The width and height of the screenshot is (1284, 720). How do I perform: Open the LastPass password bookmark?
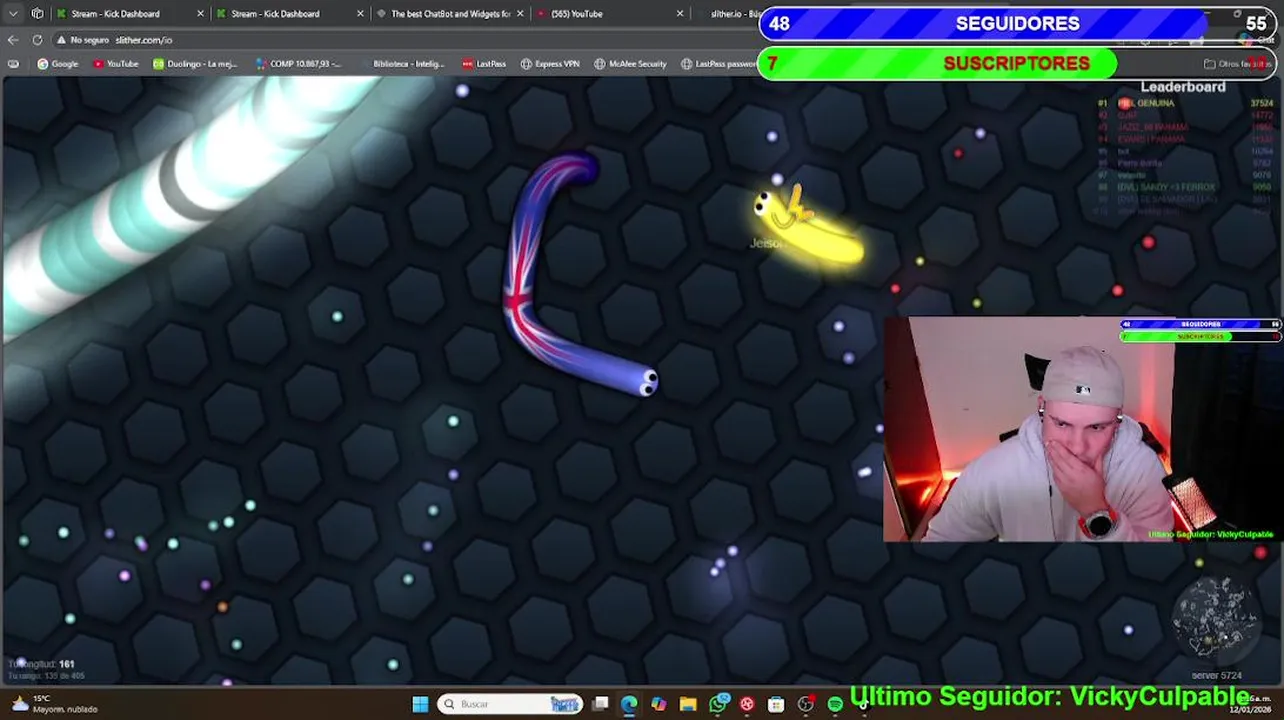[719, 64]
